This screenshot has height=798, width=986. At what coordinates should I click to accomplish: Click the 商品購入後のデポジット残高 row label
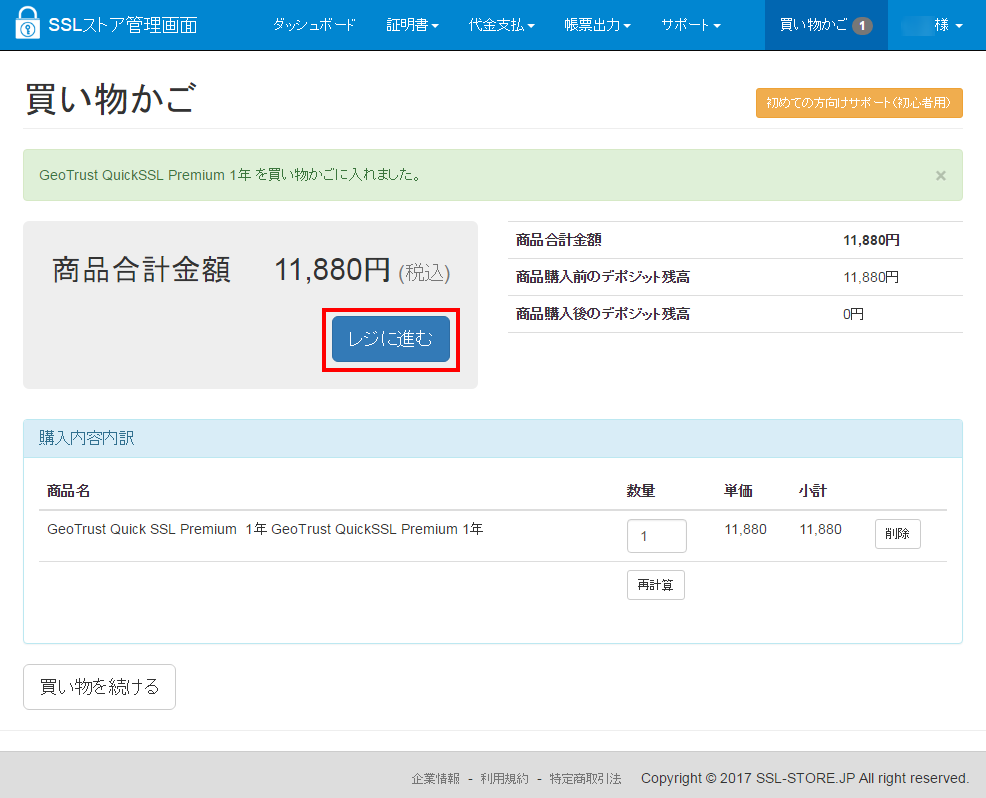603,314
